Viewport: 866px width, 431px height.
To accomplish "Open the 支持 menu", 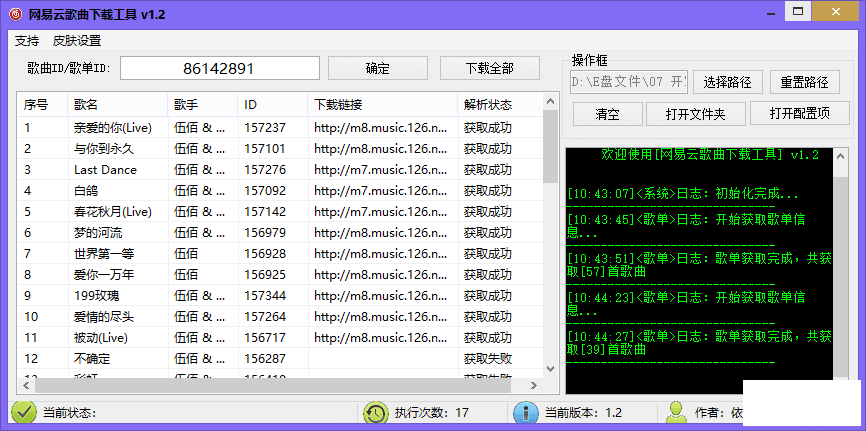I will 27,40.
